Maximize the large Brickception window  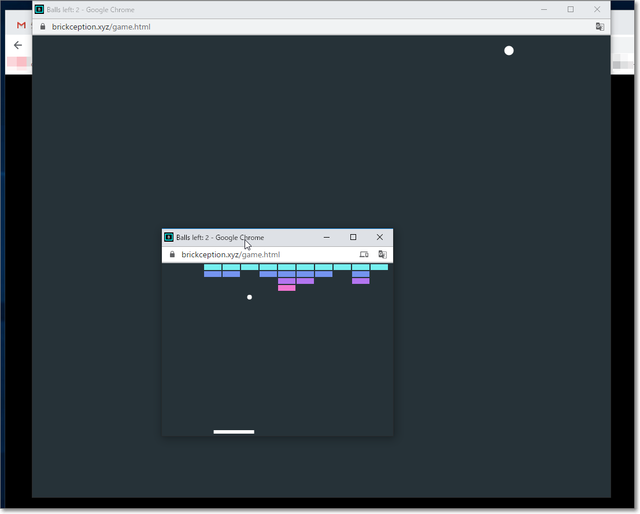(x=570, y=10)
